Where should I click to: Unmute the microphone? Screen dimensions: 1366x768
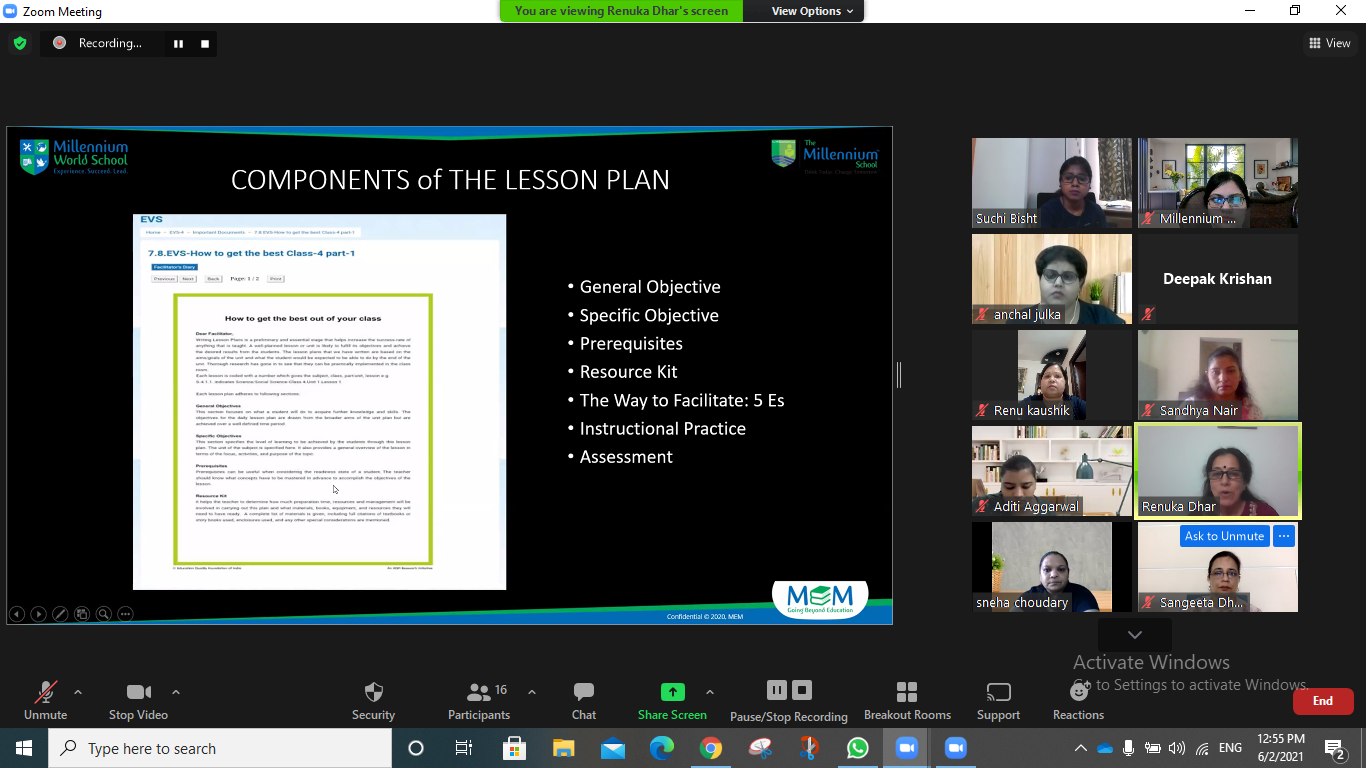45,700
